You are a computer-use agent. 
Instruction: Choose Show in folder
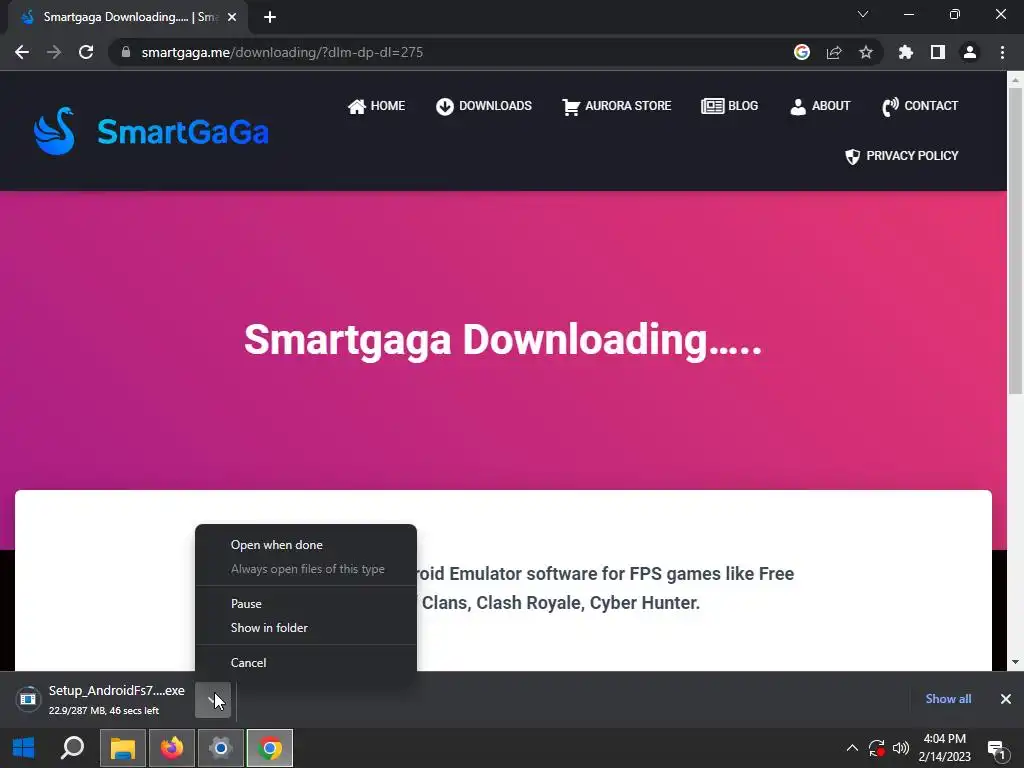(x=306, y=628)
